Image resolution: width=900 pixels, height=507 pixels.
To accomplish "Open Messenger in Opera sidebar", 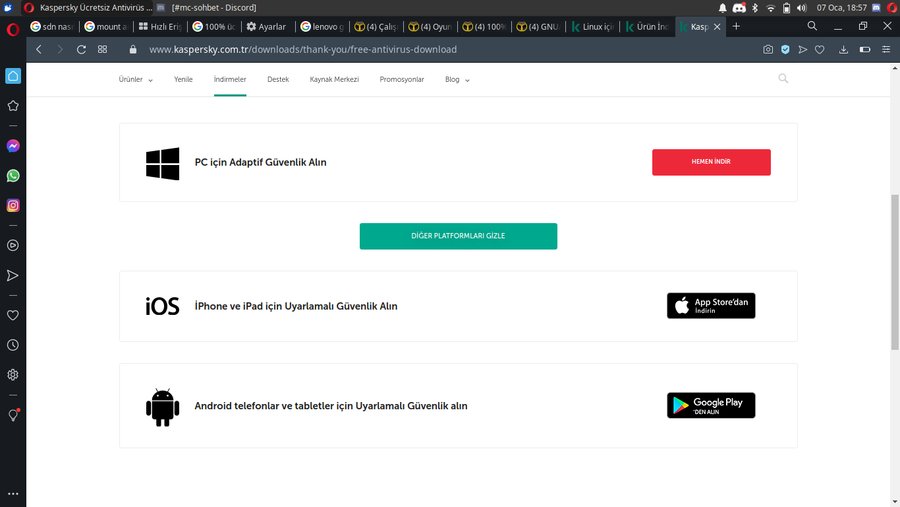I will pos(13,146).
